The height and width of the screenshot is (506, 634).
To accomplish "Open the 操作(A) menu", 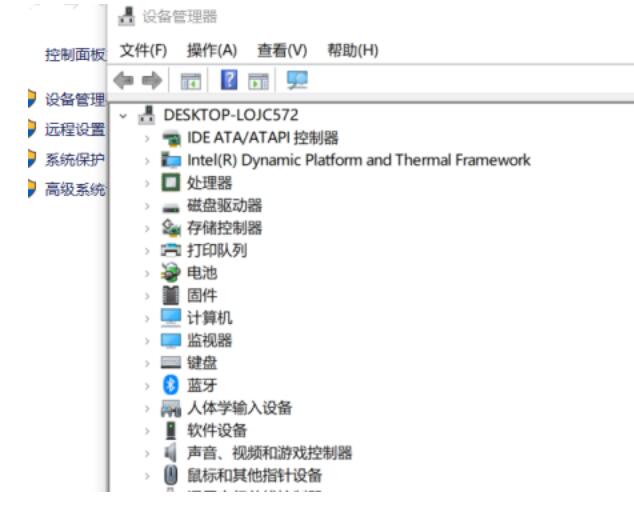I will pos(212,50).
